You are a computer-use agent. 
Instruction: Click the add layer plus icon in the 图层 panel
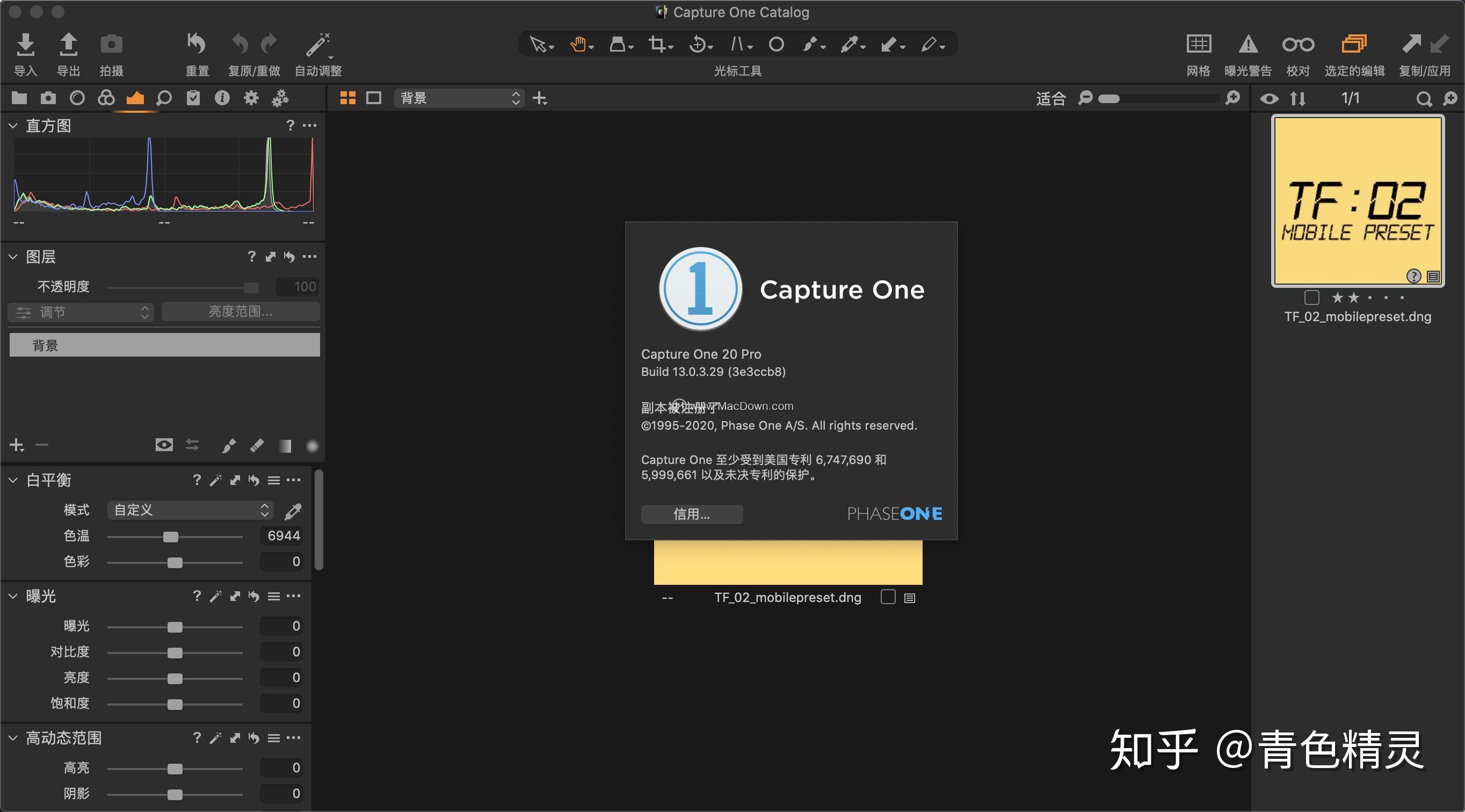click(x=17, y=445)
